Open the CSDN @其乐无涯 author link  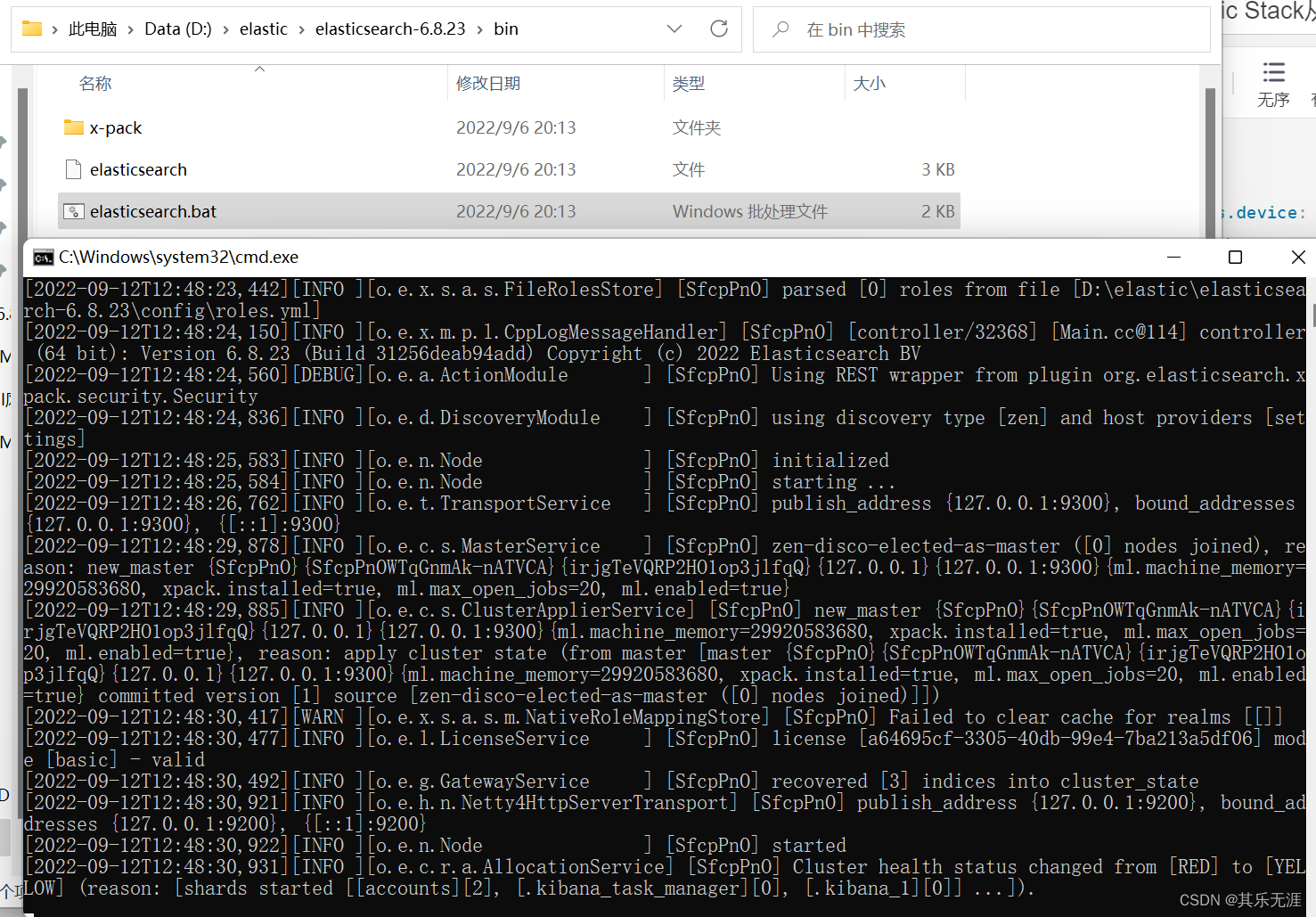(1242, 899)
